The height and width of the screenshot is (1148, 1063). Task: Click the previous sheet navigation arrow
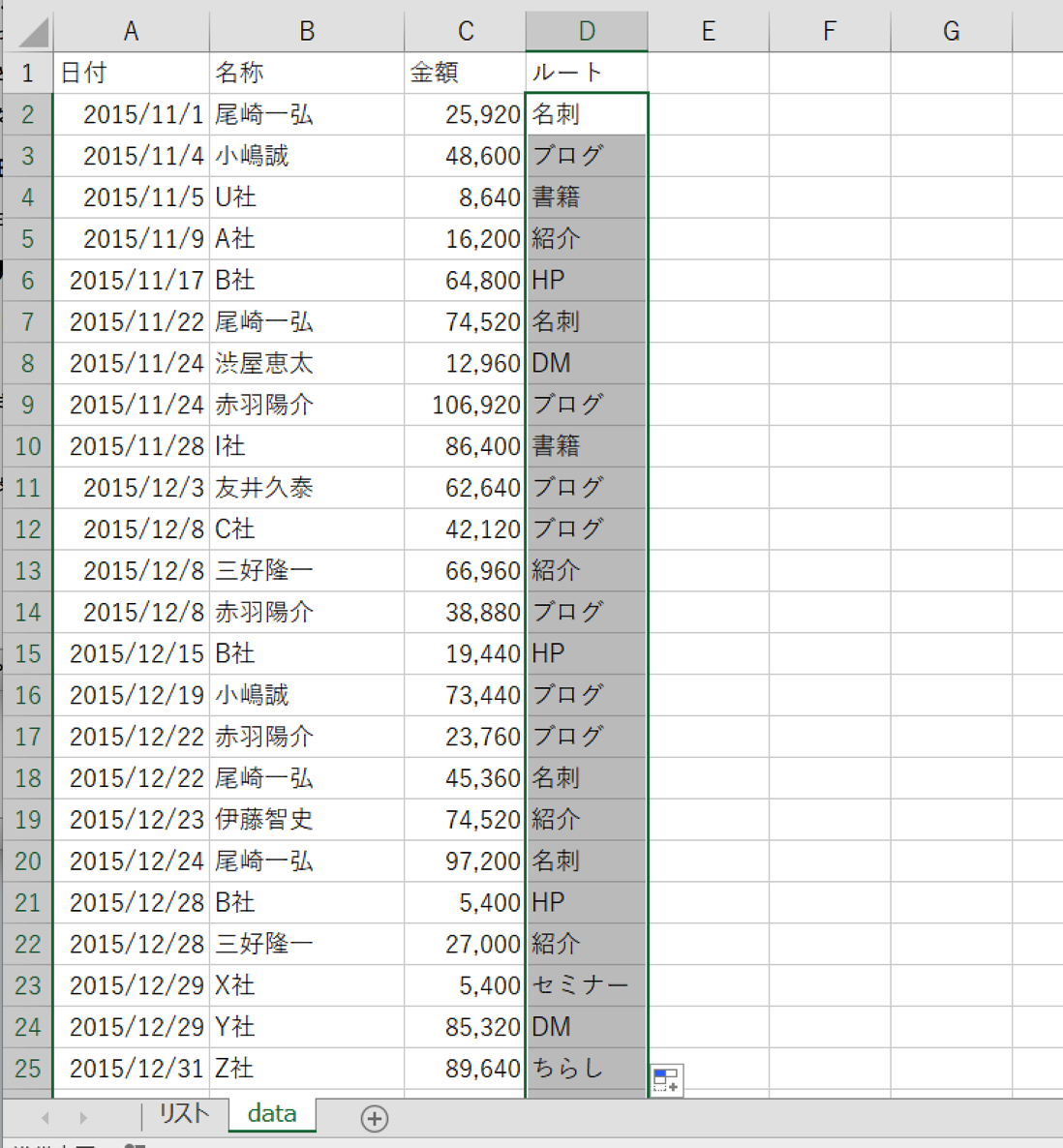click(46, 1118)
